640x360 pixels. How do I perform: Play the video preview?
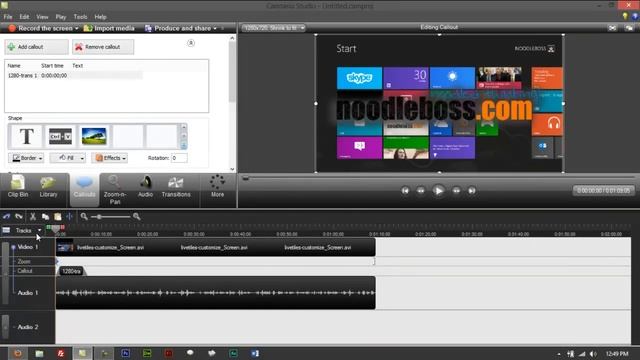pos(438,191)
